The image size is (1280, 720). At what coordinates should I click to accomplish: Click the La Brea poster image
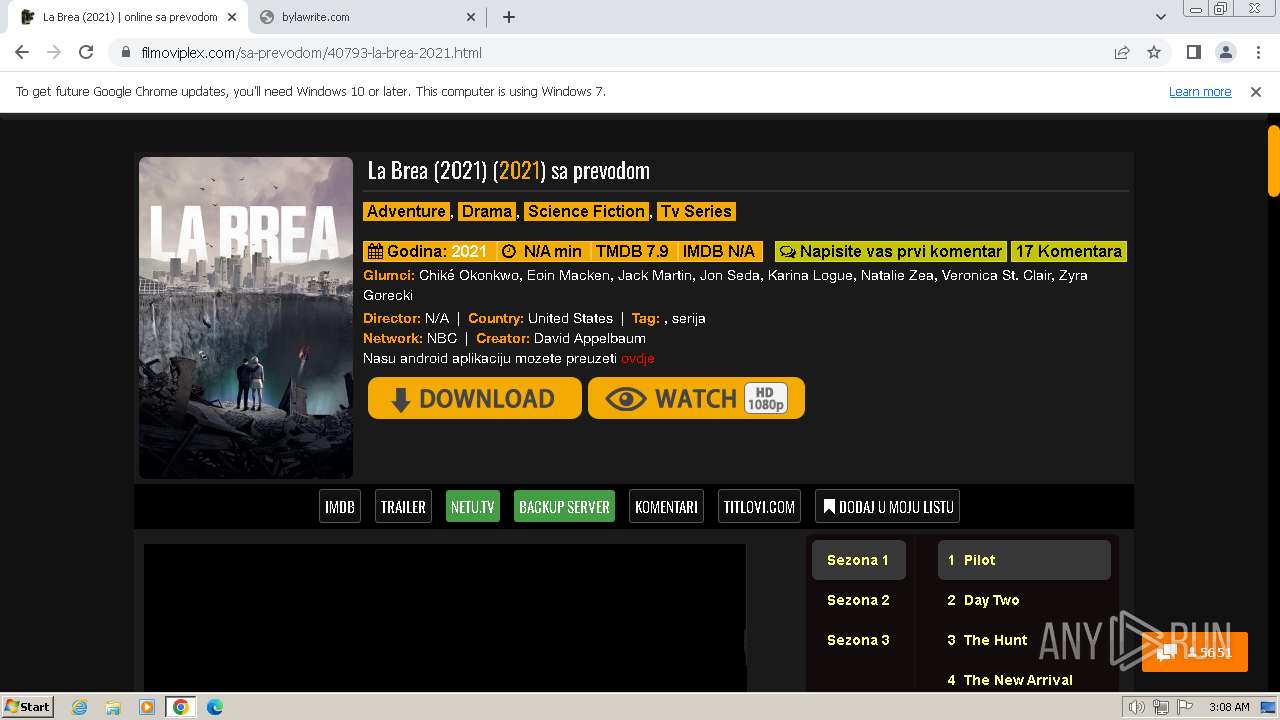(246, 317)
